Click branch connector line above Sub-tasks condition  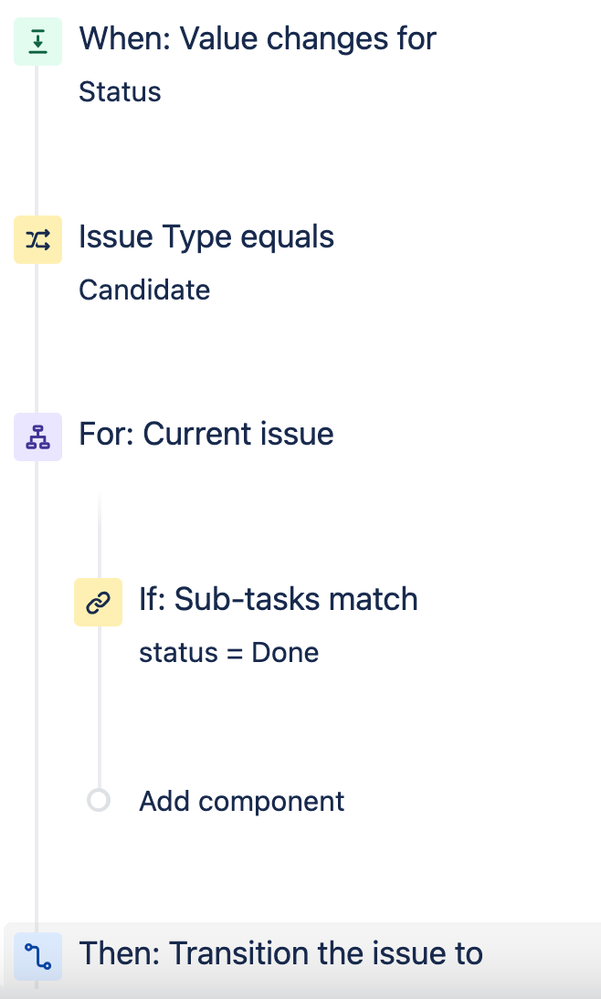point(98,530)
